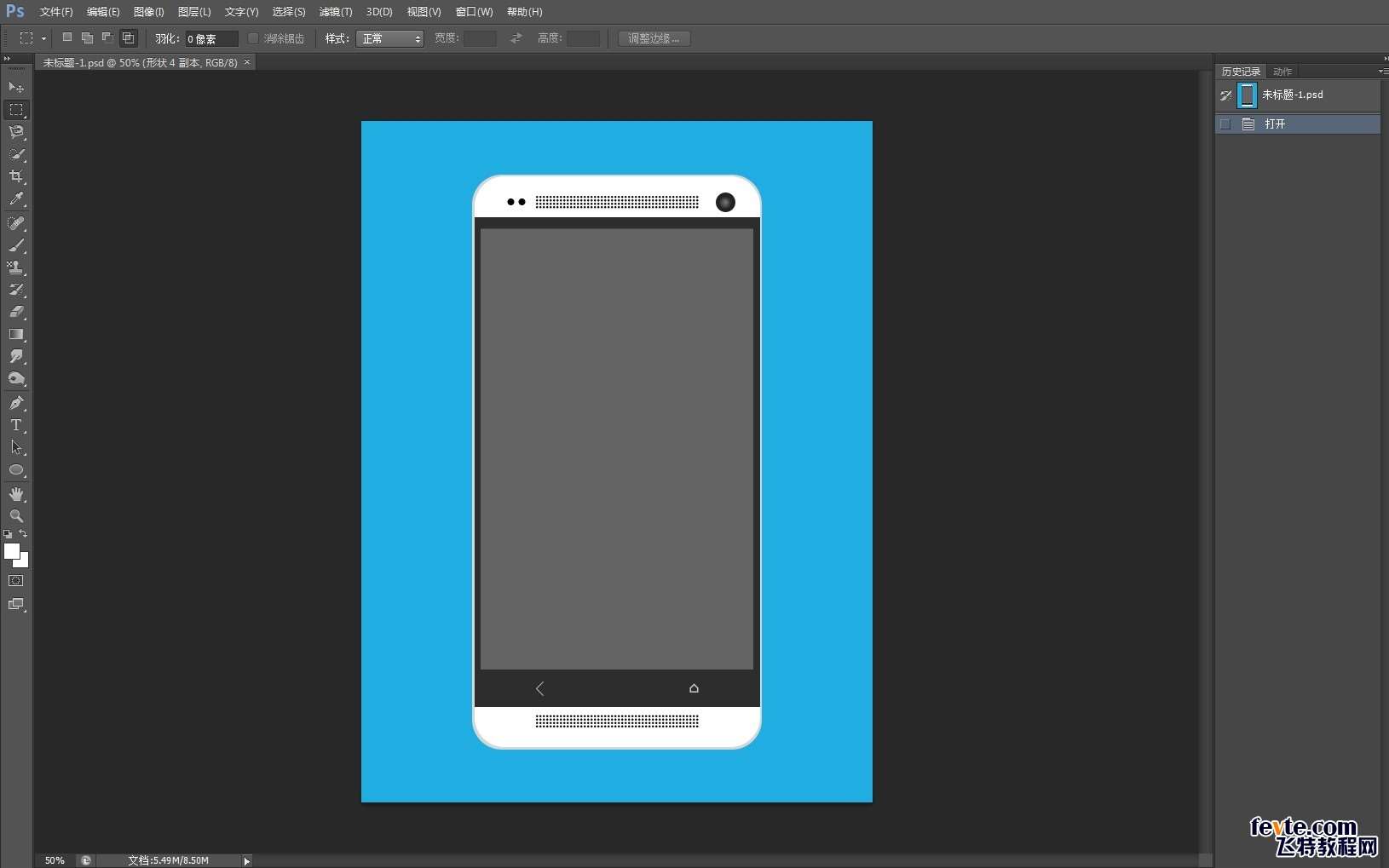
Task: Toggle Quick Mask mode
Action: pos(16,581)
